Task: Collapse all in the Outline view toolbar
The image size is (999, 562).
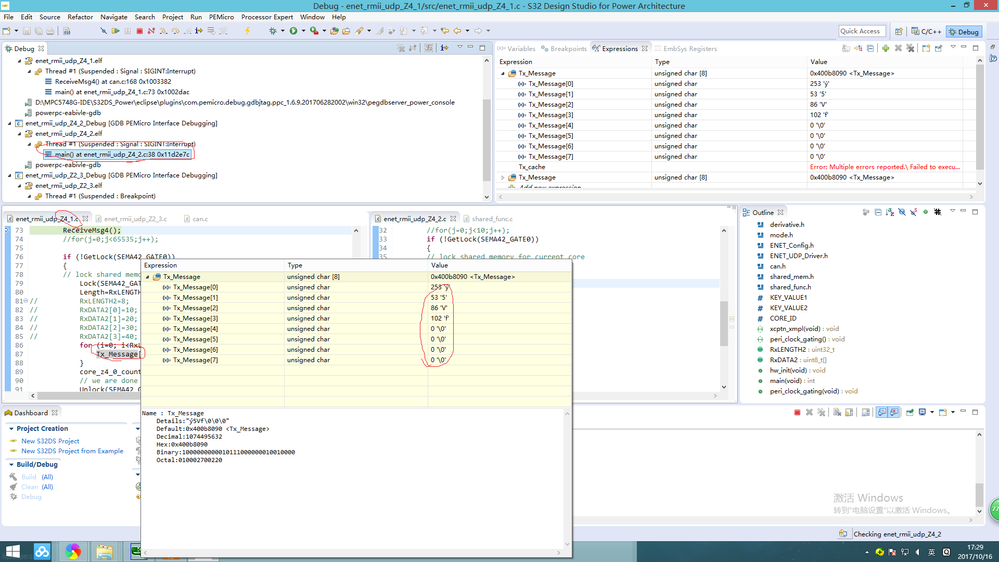Action: pos(878,212)
